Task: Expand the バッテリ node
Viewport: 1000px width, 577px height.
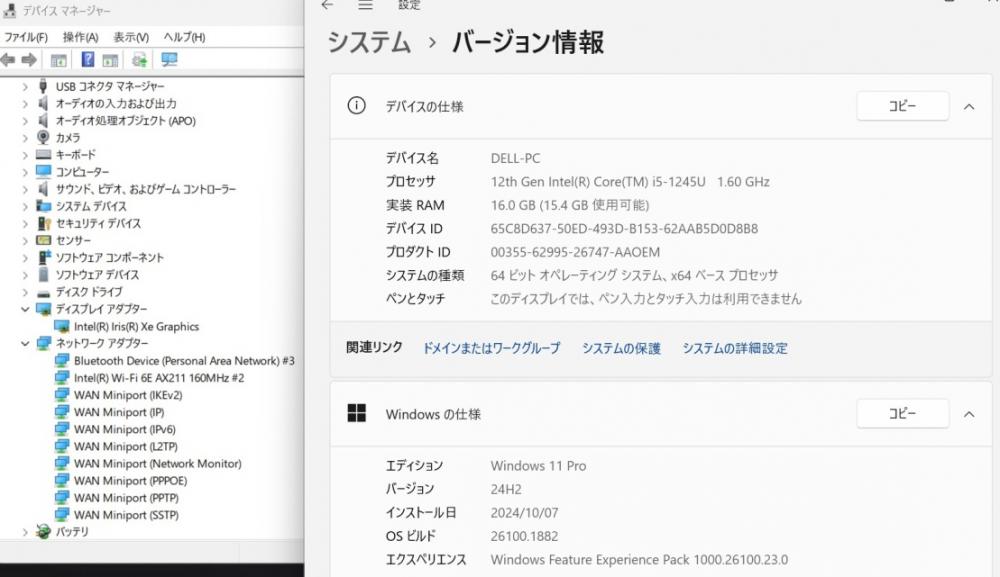Action: tap(25, 532)
